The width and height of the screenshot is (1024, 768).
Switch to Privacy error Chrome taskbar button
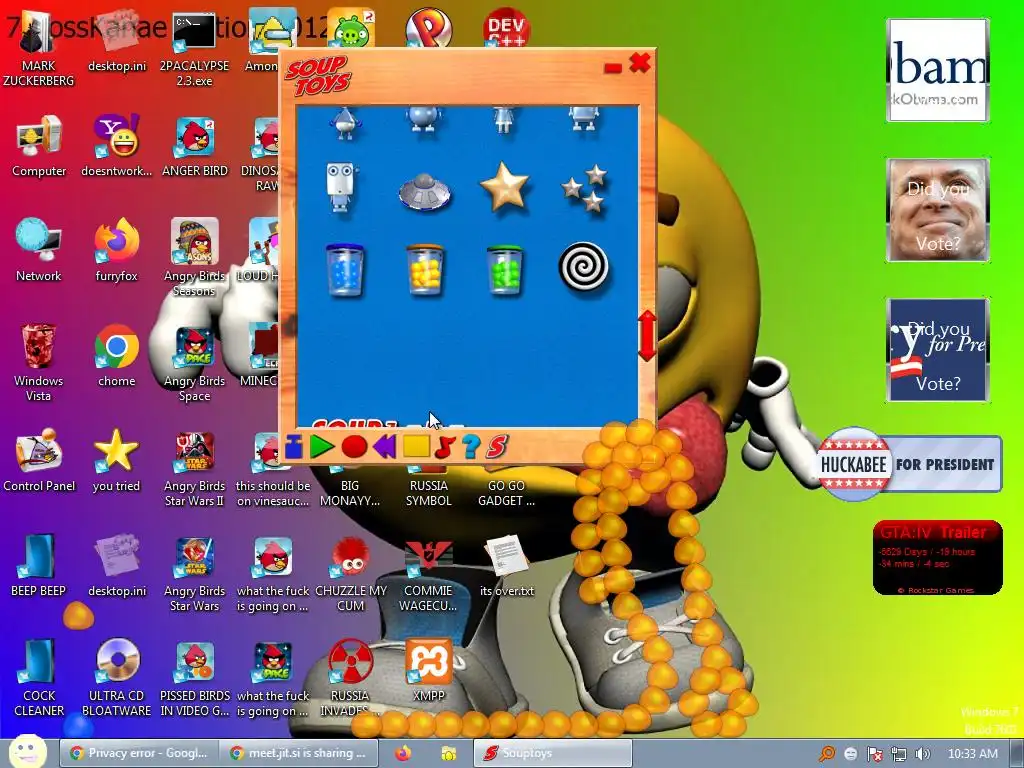pyautogui.click(x=138, y=753)
